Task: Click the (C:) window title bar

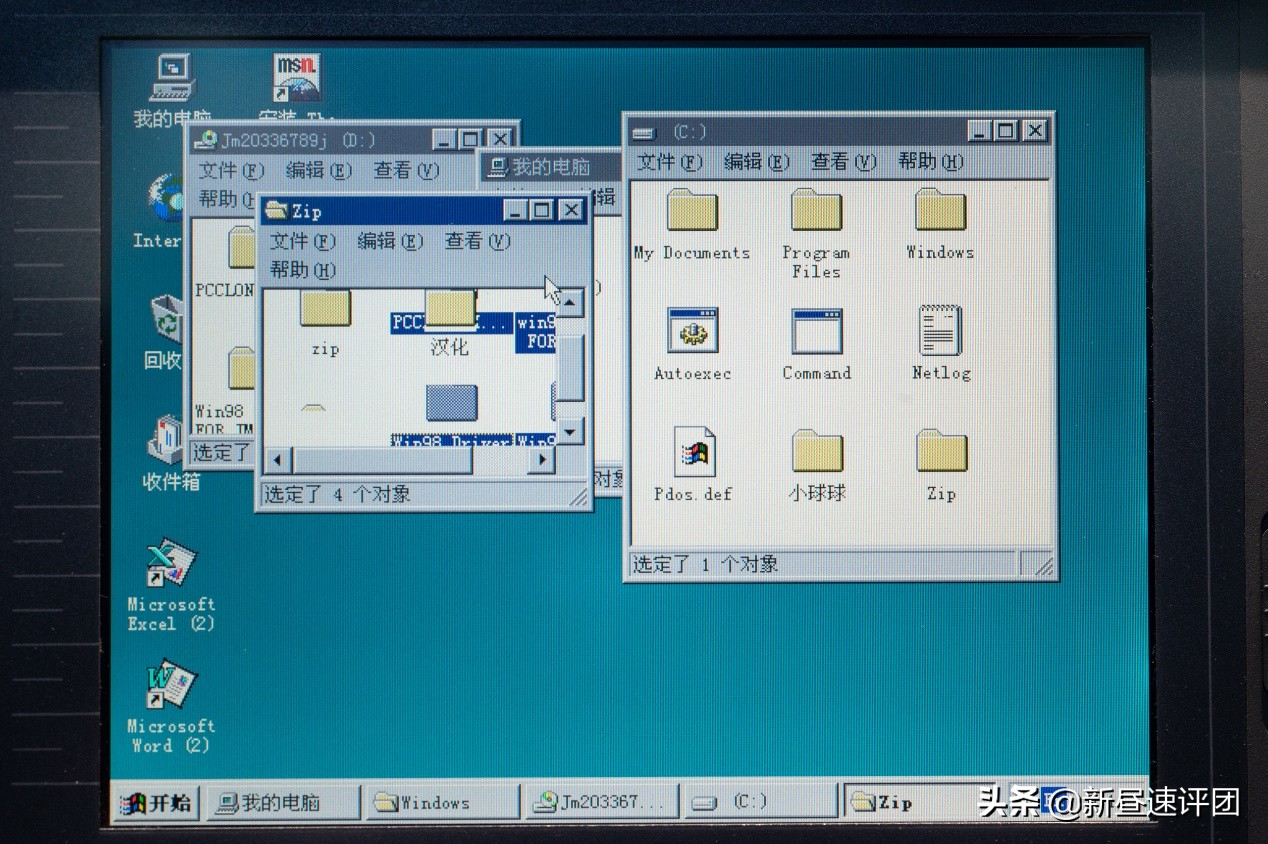Action: (x=838, y=131)
